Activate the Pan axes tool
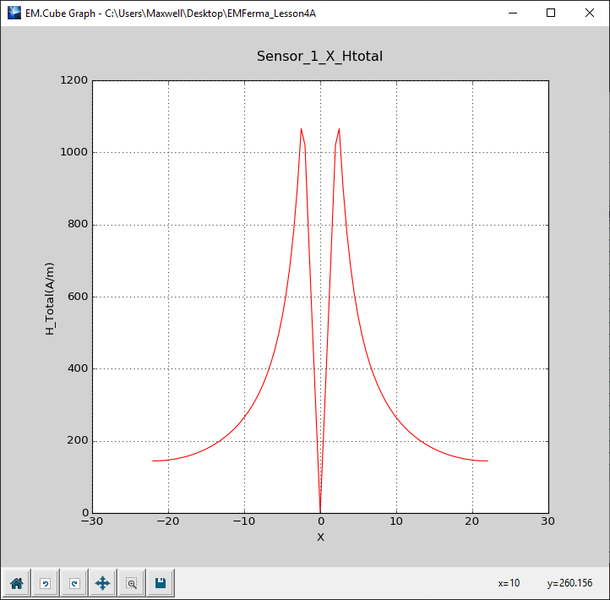 point(102,582)
